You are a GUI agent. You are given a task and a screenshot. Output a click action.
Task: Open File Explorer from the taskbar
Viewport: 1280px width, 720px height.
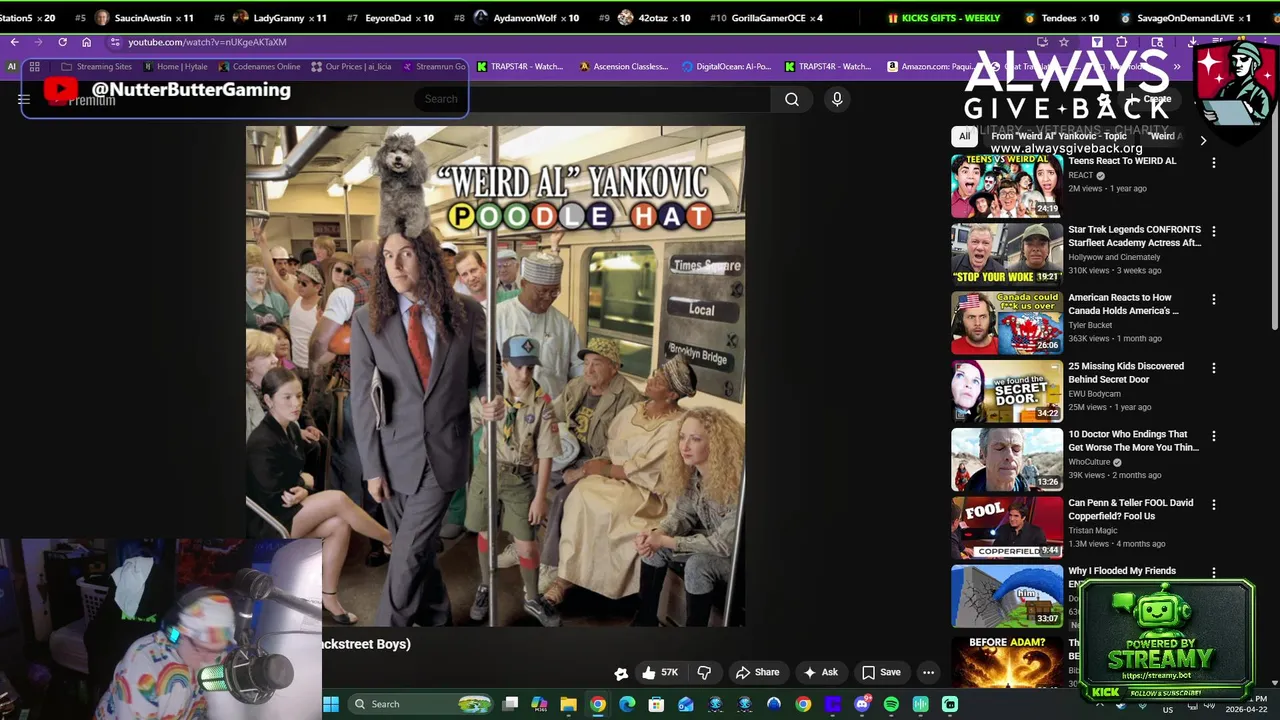568,704
